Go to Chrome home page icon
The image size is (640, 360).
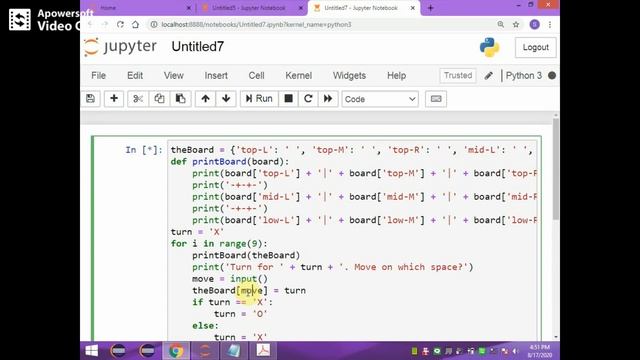coord(136,24)
